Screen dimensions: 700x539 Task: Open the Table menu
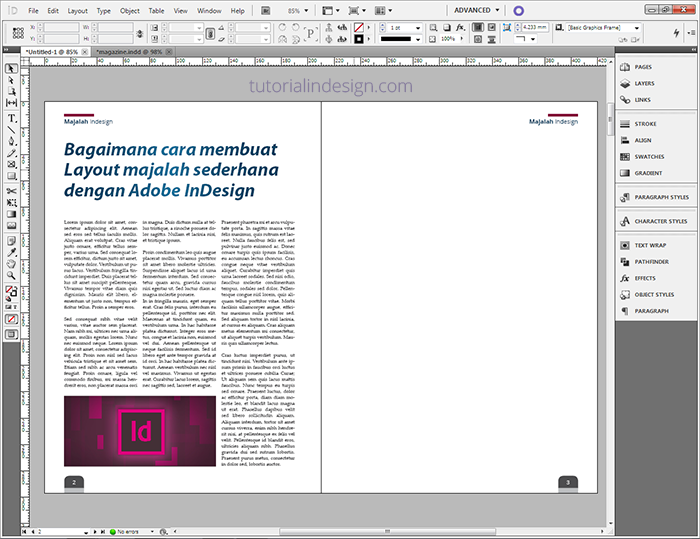[x=156, y=11]
